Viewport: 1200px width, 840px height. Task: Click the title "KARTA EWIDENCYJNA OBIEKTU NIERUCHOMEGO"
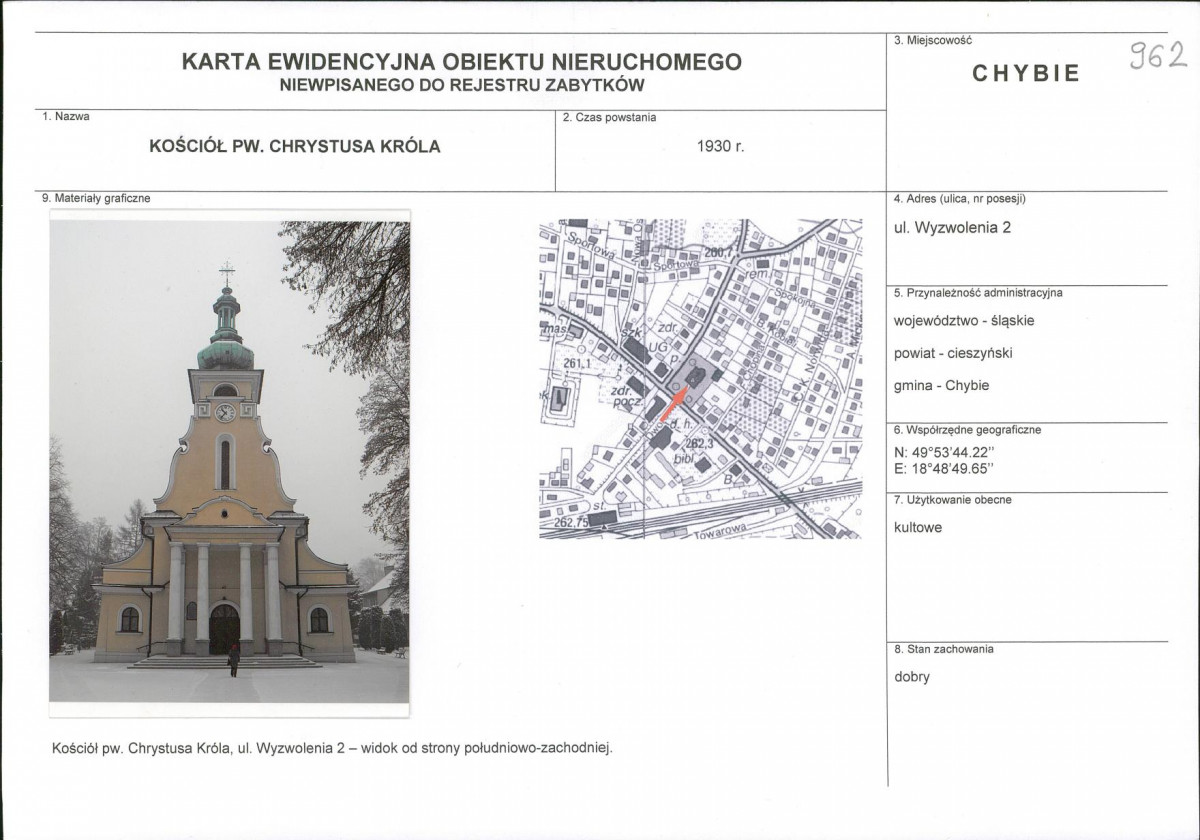click(x=462, y=62)
